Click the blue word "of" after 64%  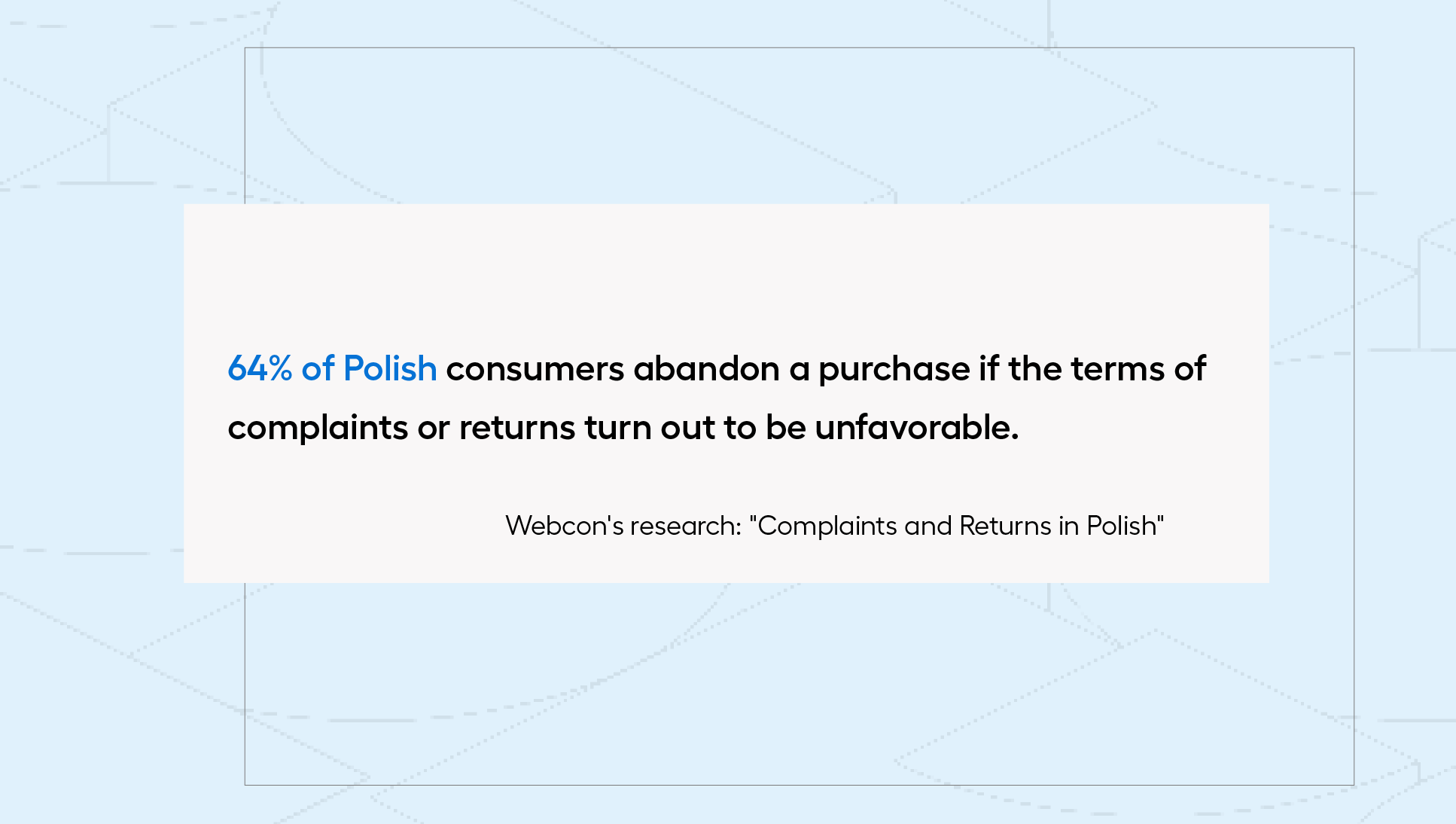click(318, 368)
